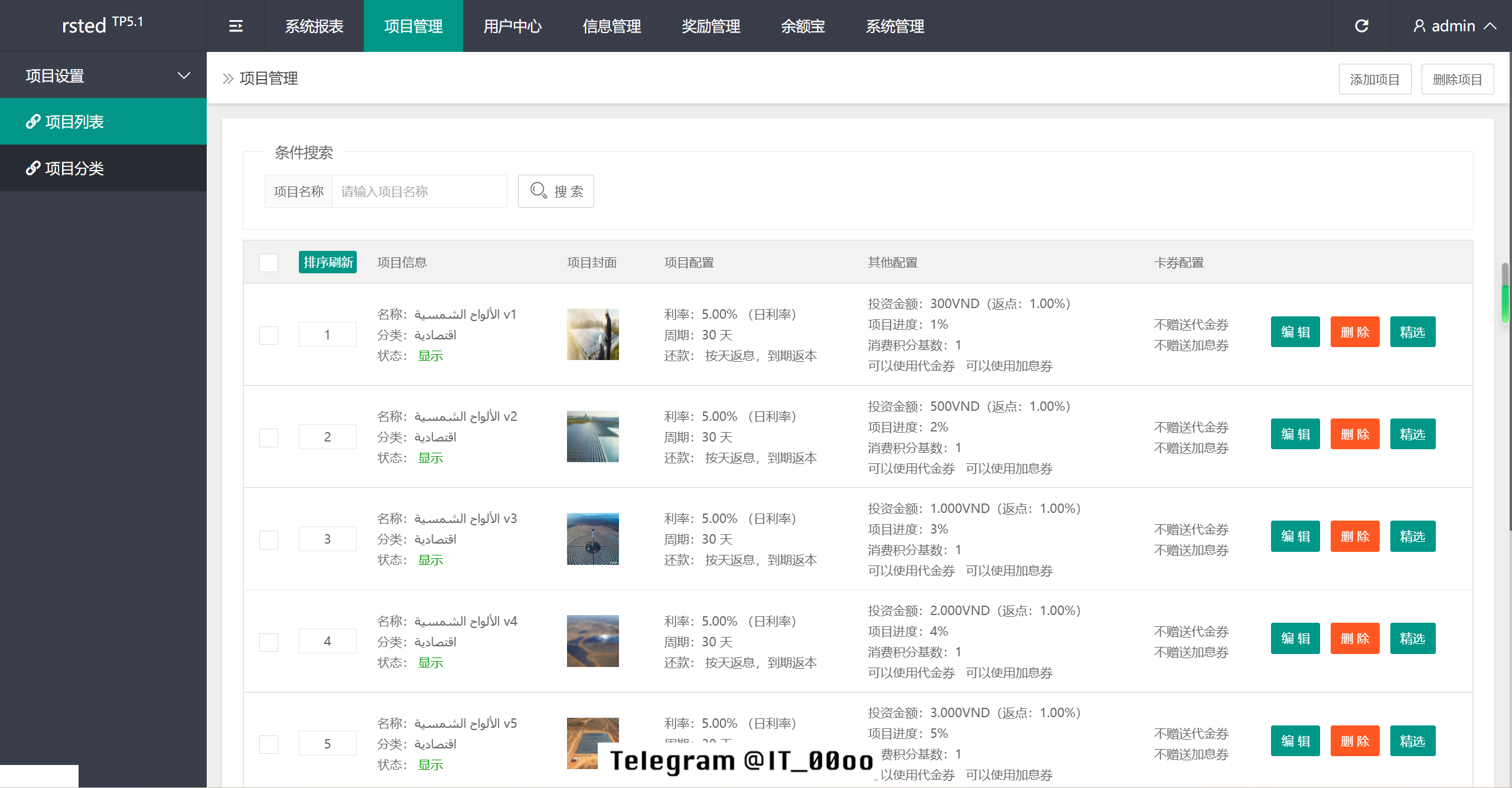The width and height of the screenshot is (1512, 788).
Task: Click 项目信息 column header
Action: pyautogui.click(x=402, y=262)
